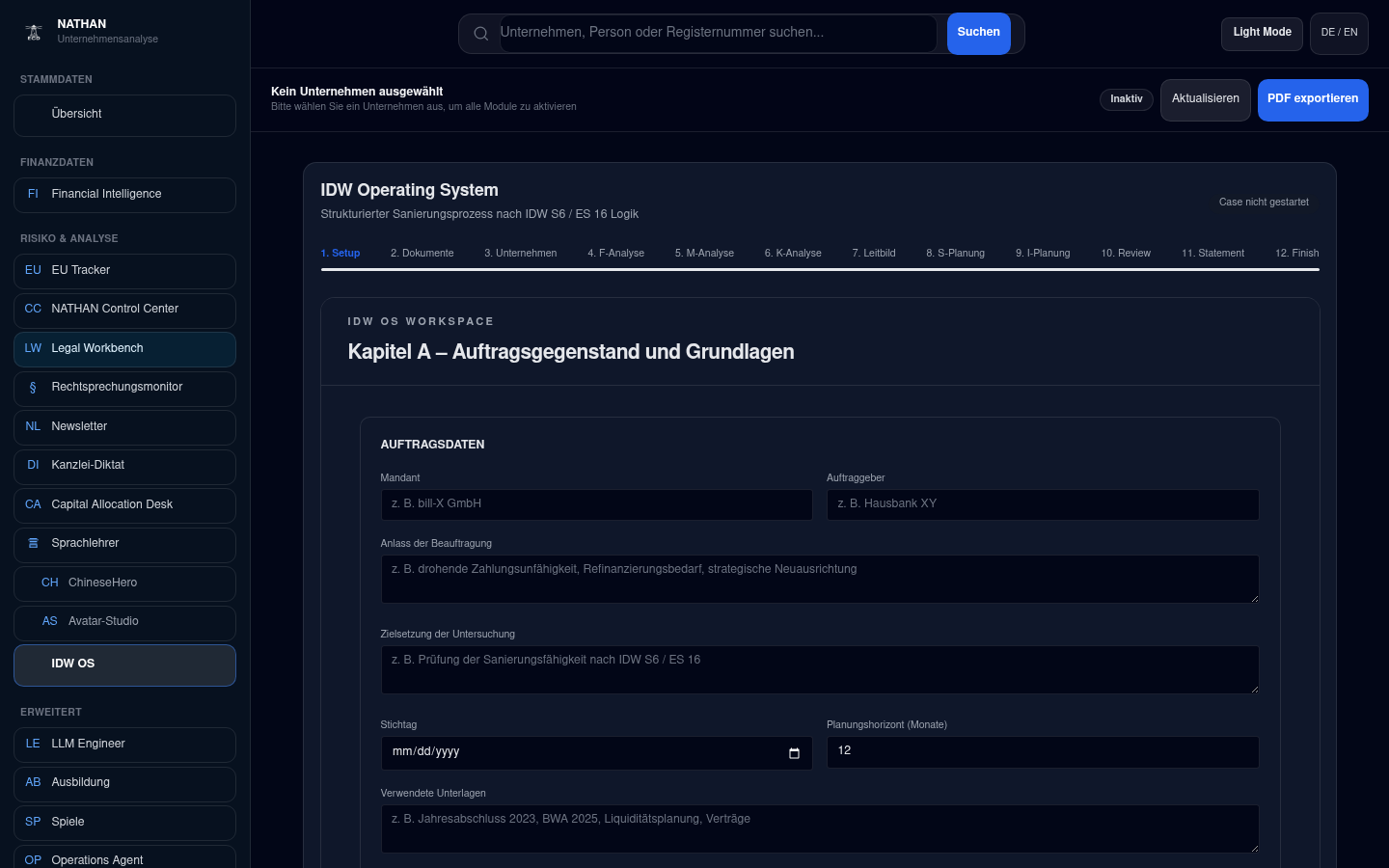The height and width of the screenshot is (868, 1389).
Task: Open LLM Engineer in sidebar
Action: pos(124,745)
